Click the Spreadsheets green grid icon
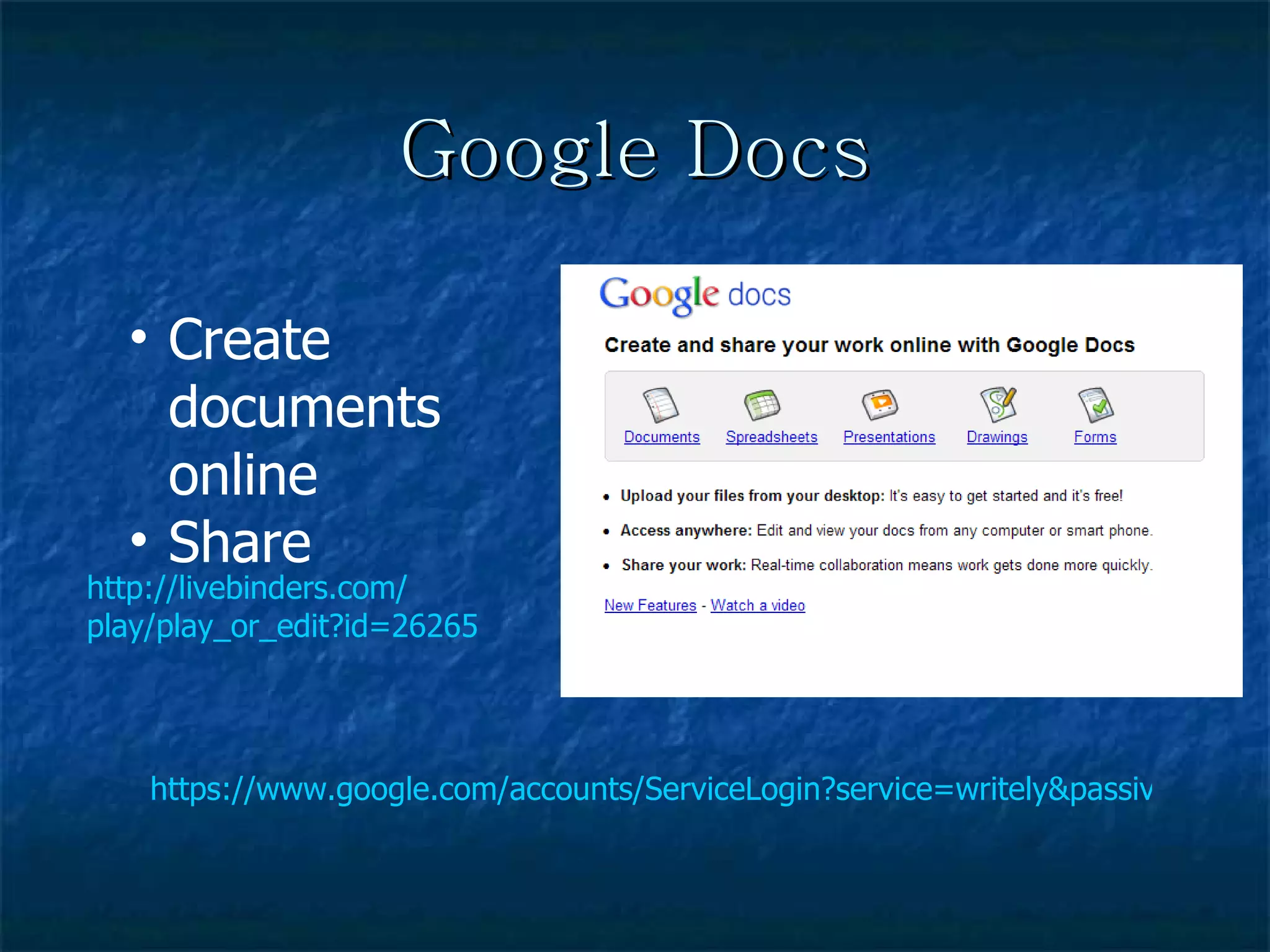The height and width of the screenshot is (952, 1270). pyautogui.click(x=762, y=405)
